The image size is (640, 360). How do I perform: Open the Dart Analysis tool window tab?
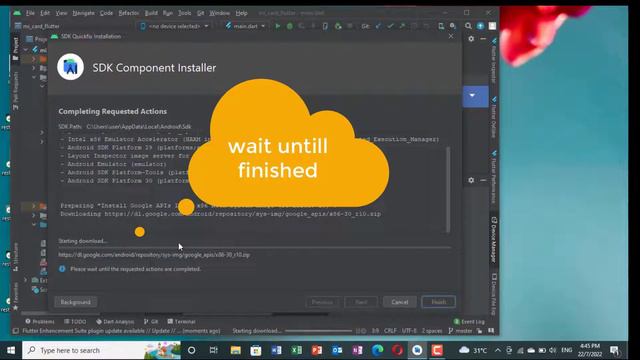[x=115, y=322]
